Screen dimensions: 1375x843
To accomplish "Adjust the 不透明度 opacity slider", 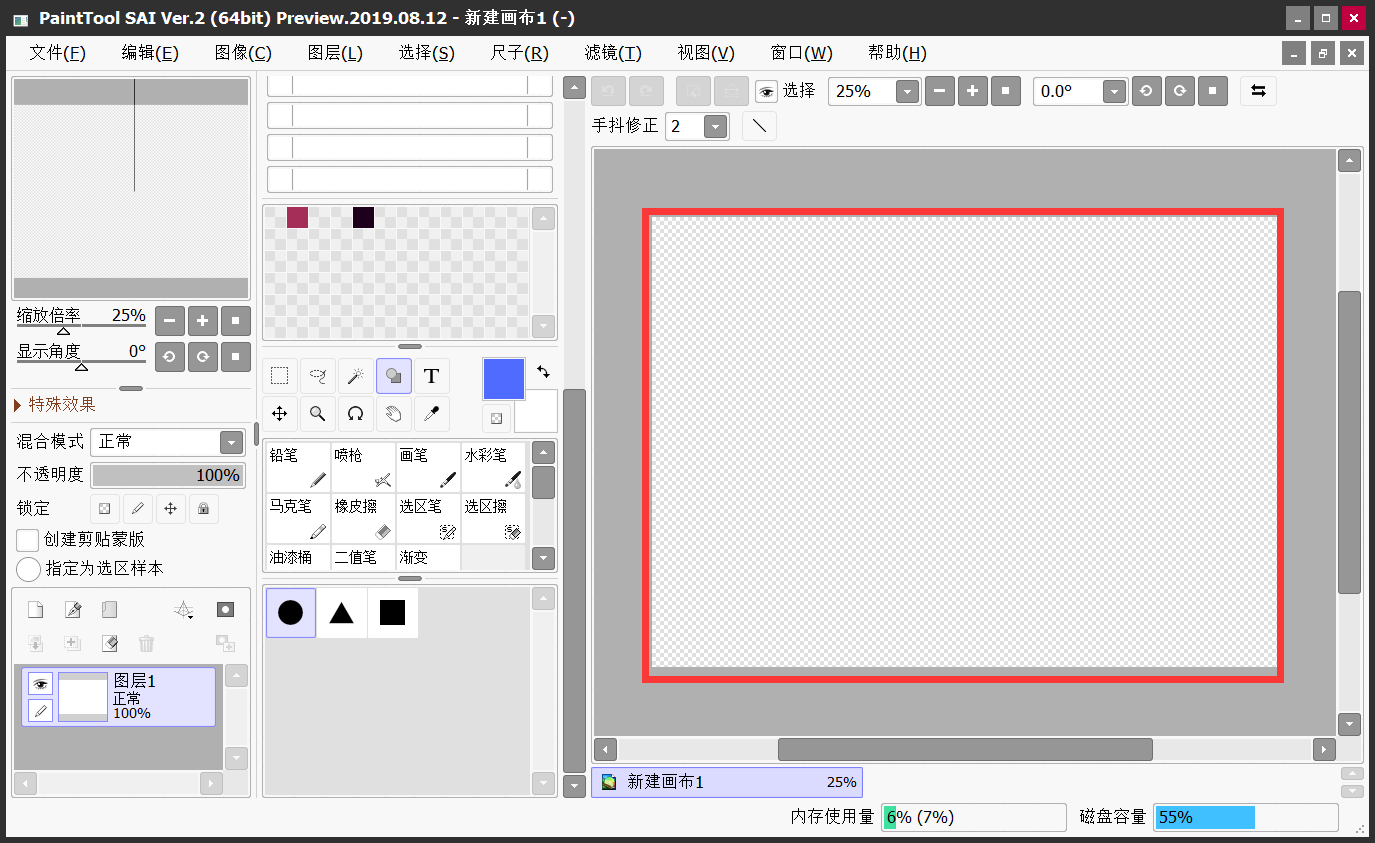I will (x=168, y=475).
